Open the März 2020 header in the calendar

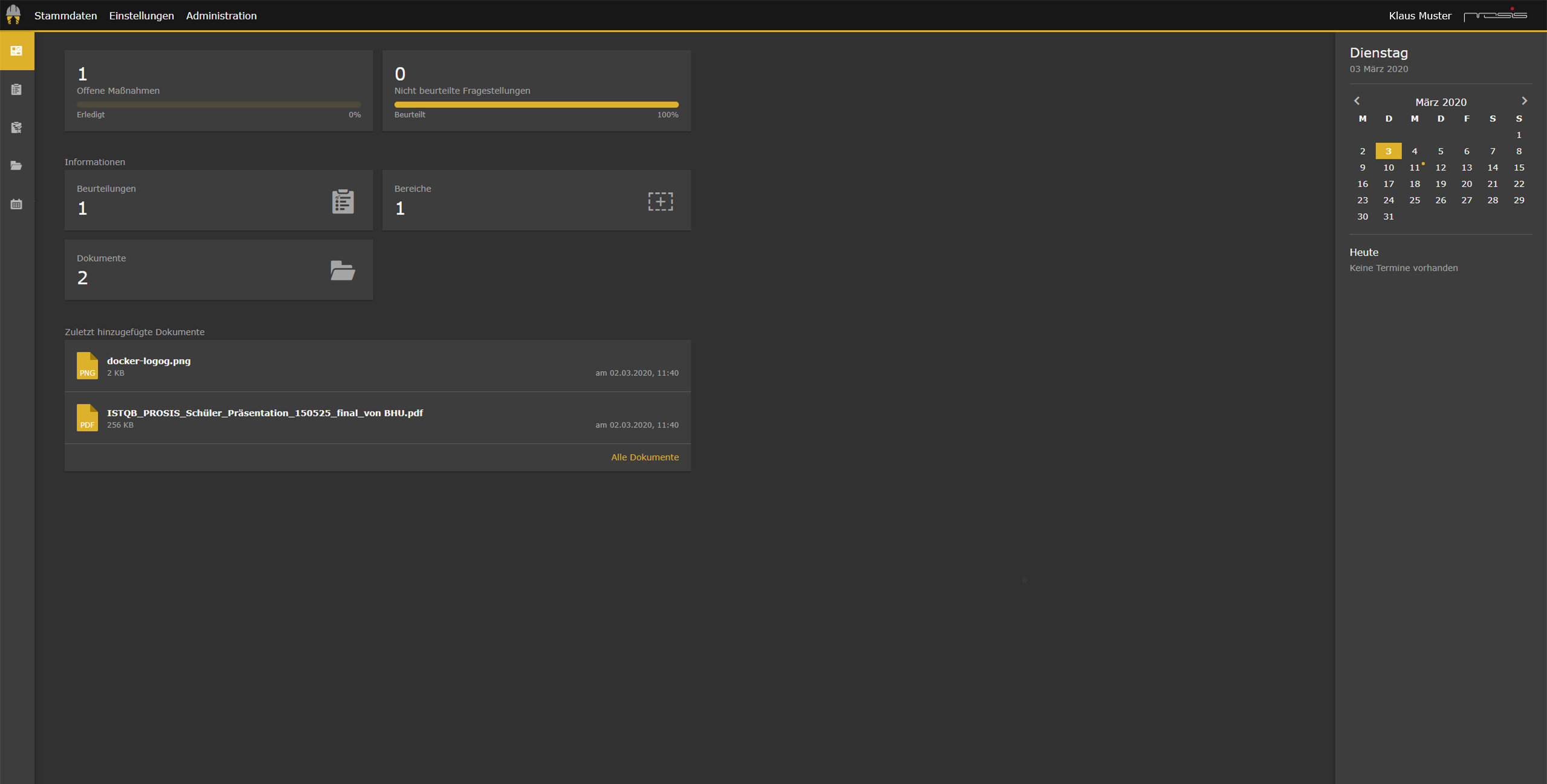click(x=1441, y=101)
